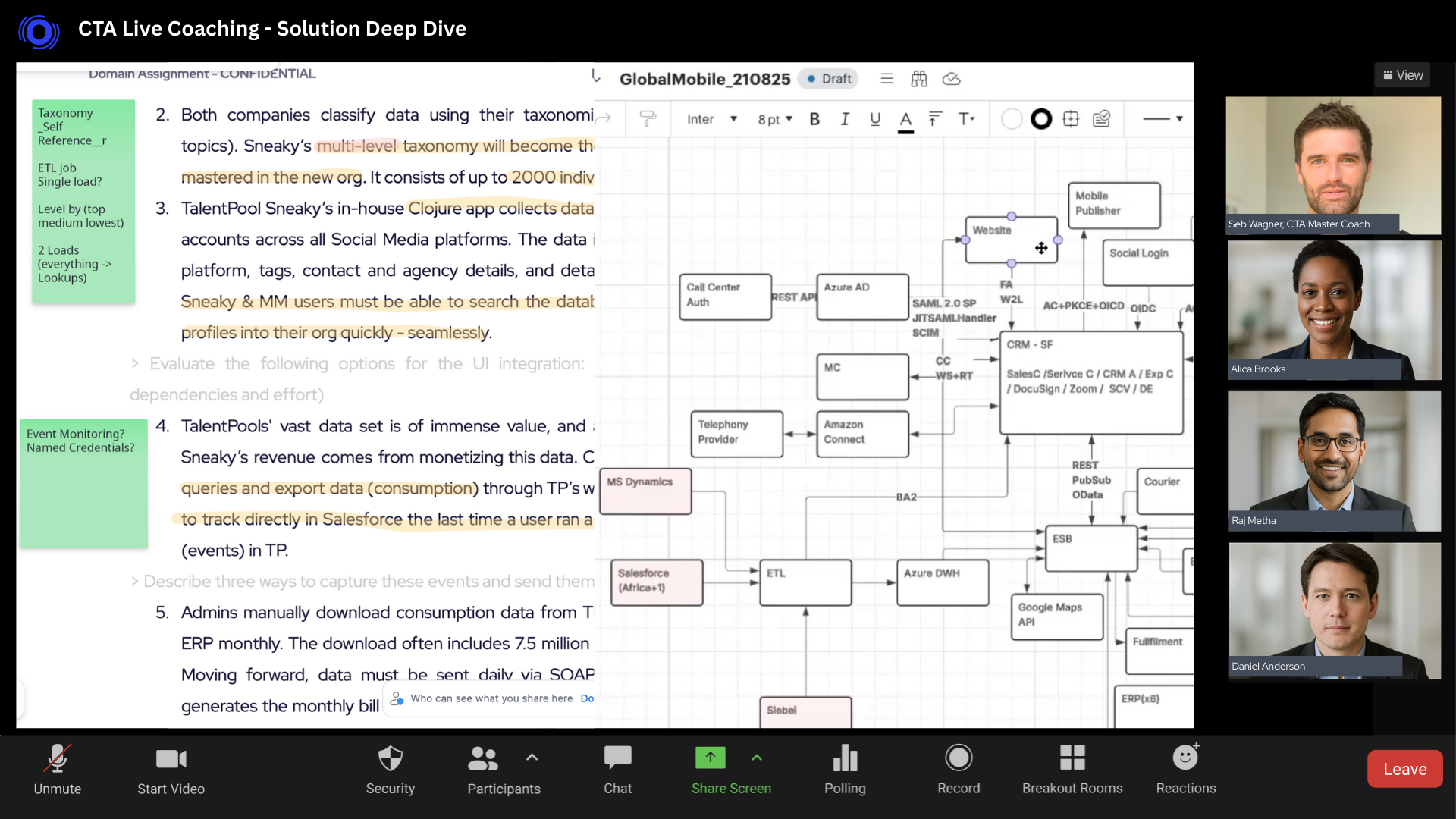Open the 8 pt font size dropdown
1456x819 pixels.
(775, 119)
